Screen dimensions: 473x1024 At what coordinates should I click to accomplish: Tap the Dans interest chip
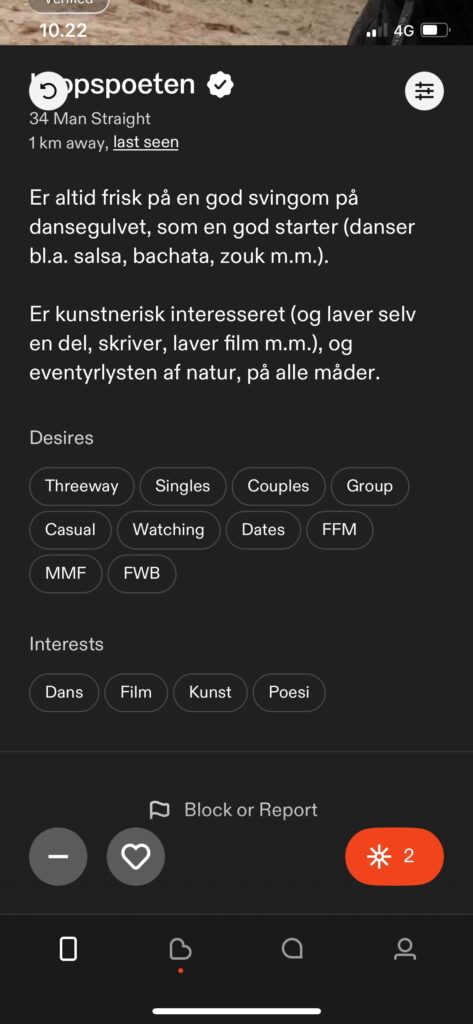(64, 692)
